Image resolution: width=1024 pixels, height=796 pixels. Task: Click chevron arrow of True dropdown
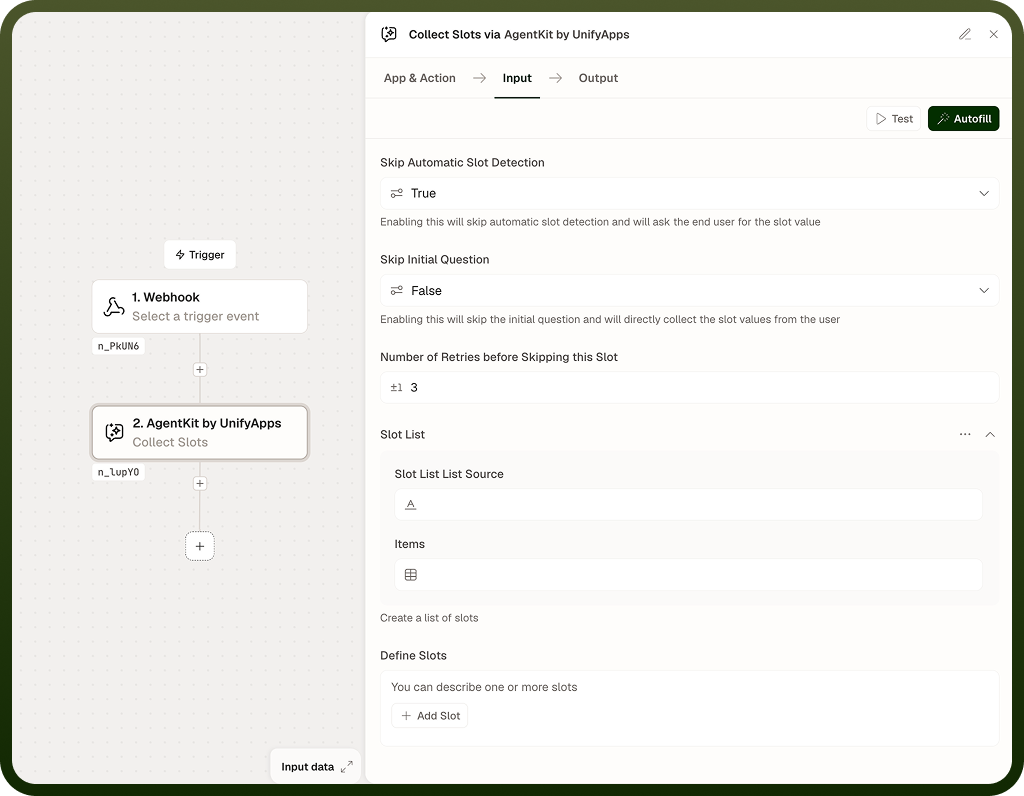(x=984, y=193)
